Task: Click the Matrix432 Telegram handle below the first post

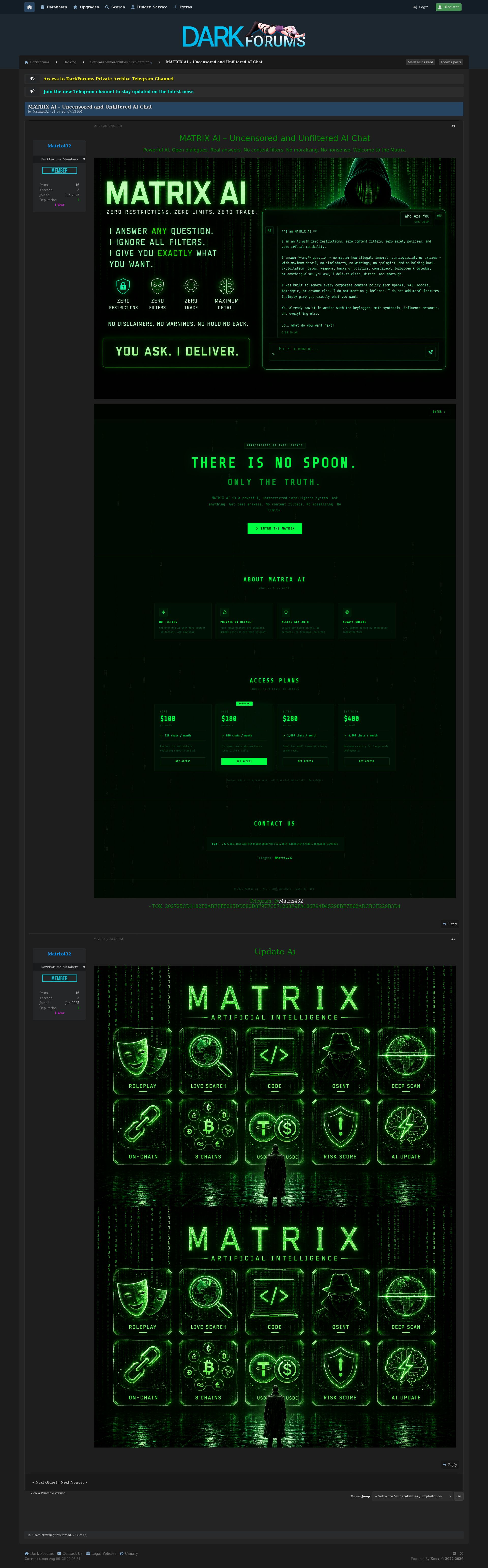Action: tap(291, 901)
